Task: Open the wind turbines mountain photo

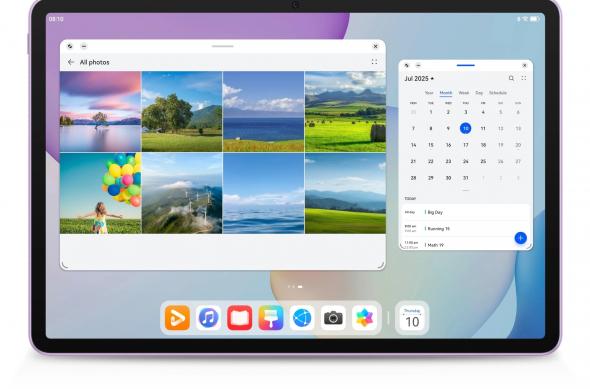Action: coord(182,193)
